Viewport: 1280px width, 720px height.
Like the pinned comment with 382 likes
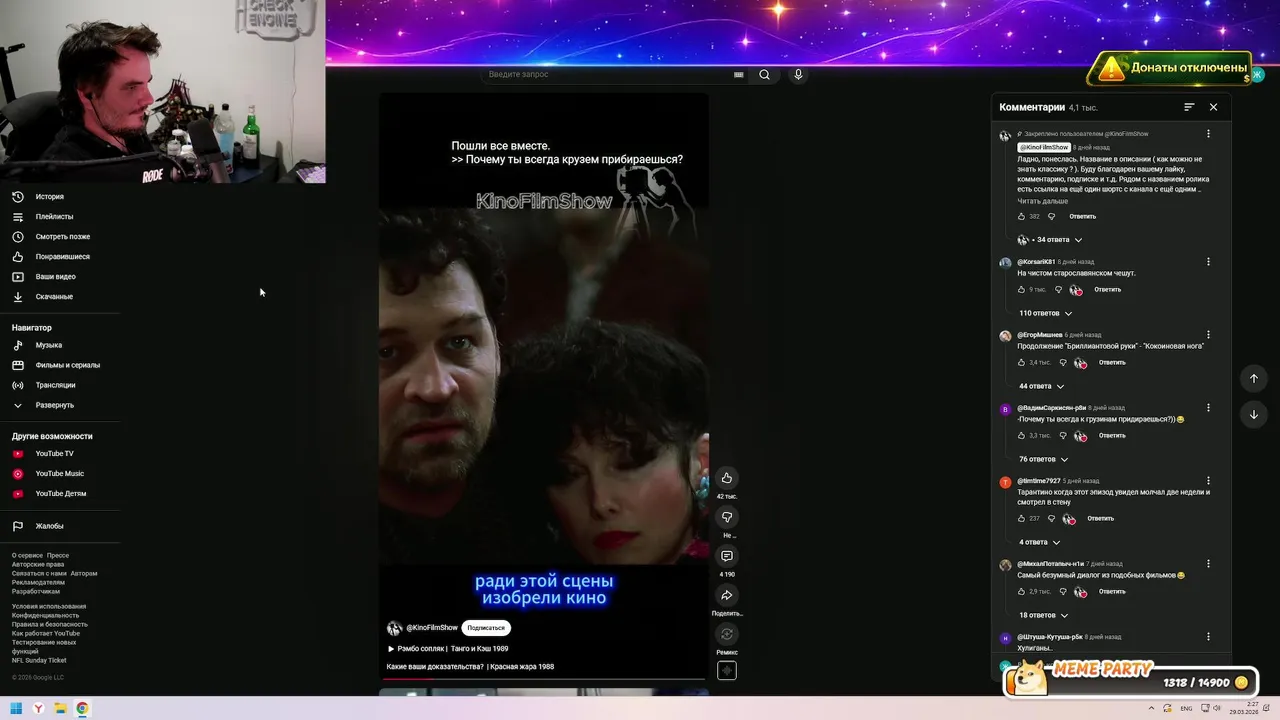coord(1021,216)
